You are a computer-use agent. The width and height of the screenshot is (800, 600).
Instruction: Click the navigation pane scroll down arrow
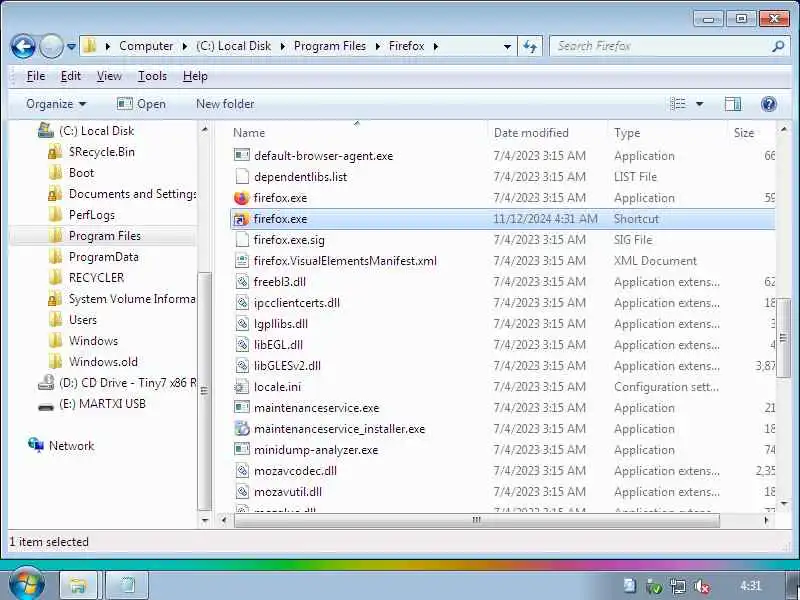(x=205, y=520)
